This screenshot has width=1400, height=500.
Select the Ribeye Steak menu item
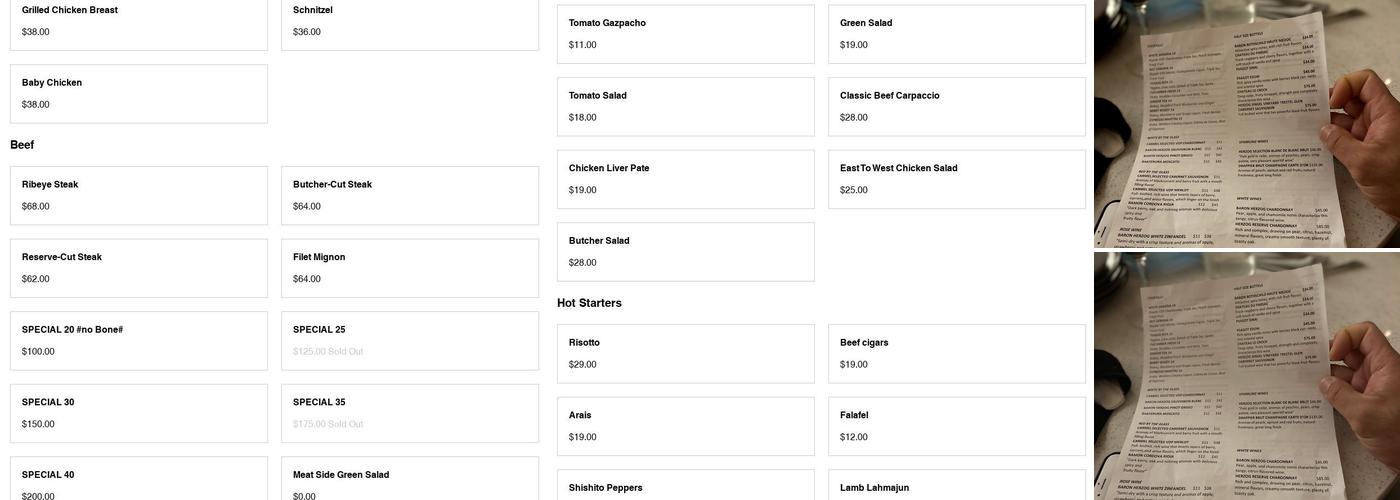tap(139, 196)
